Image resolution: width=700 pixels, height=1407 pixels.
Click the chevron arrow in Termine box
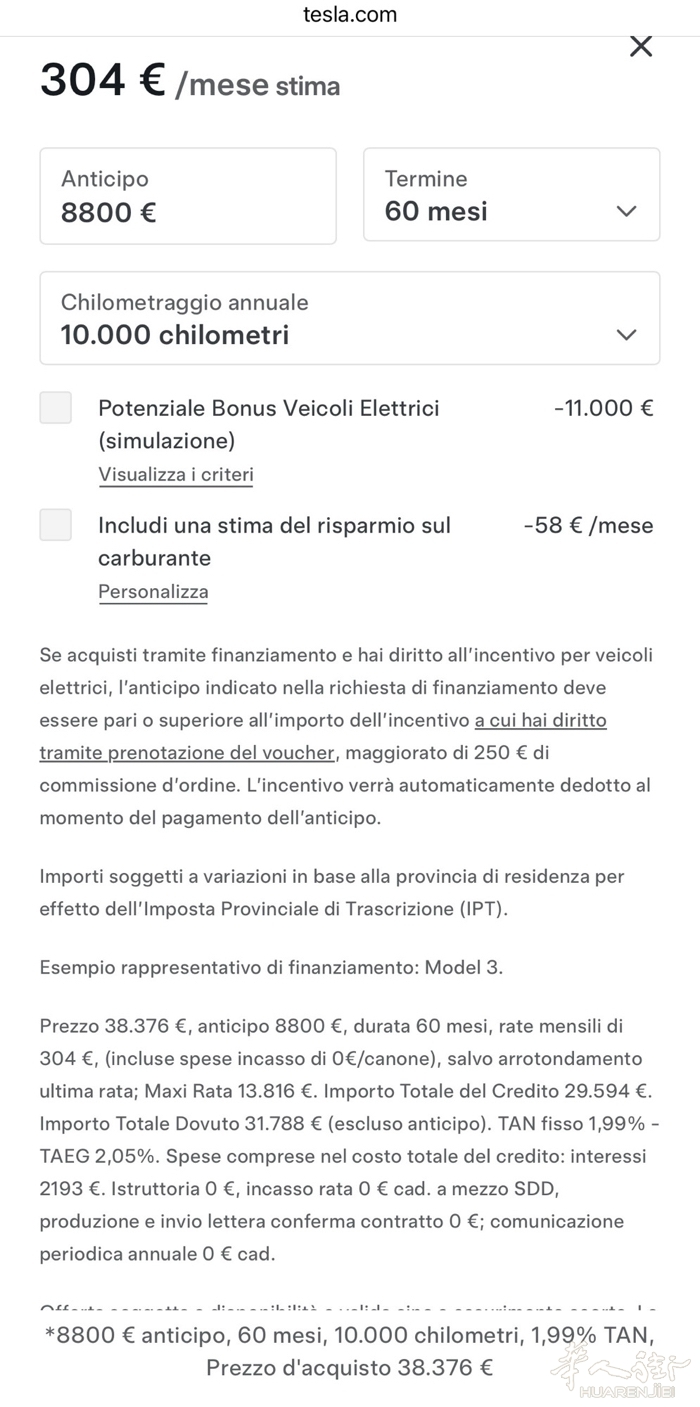(x=627, y=211)
